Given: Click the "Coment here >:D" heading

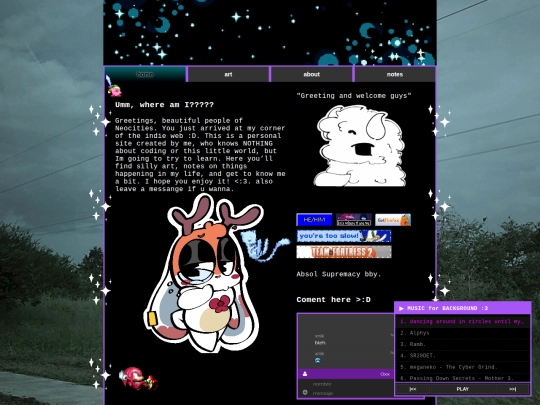Looking at the screenshot, I should [333, 300].
